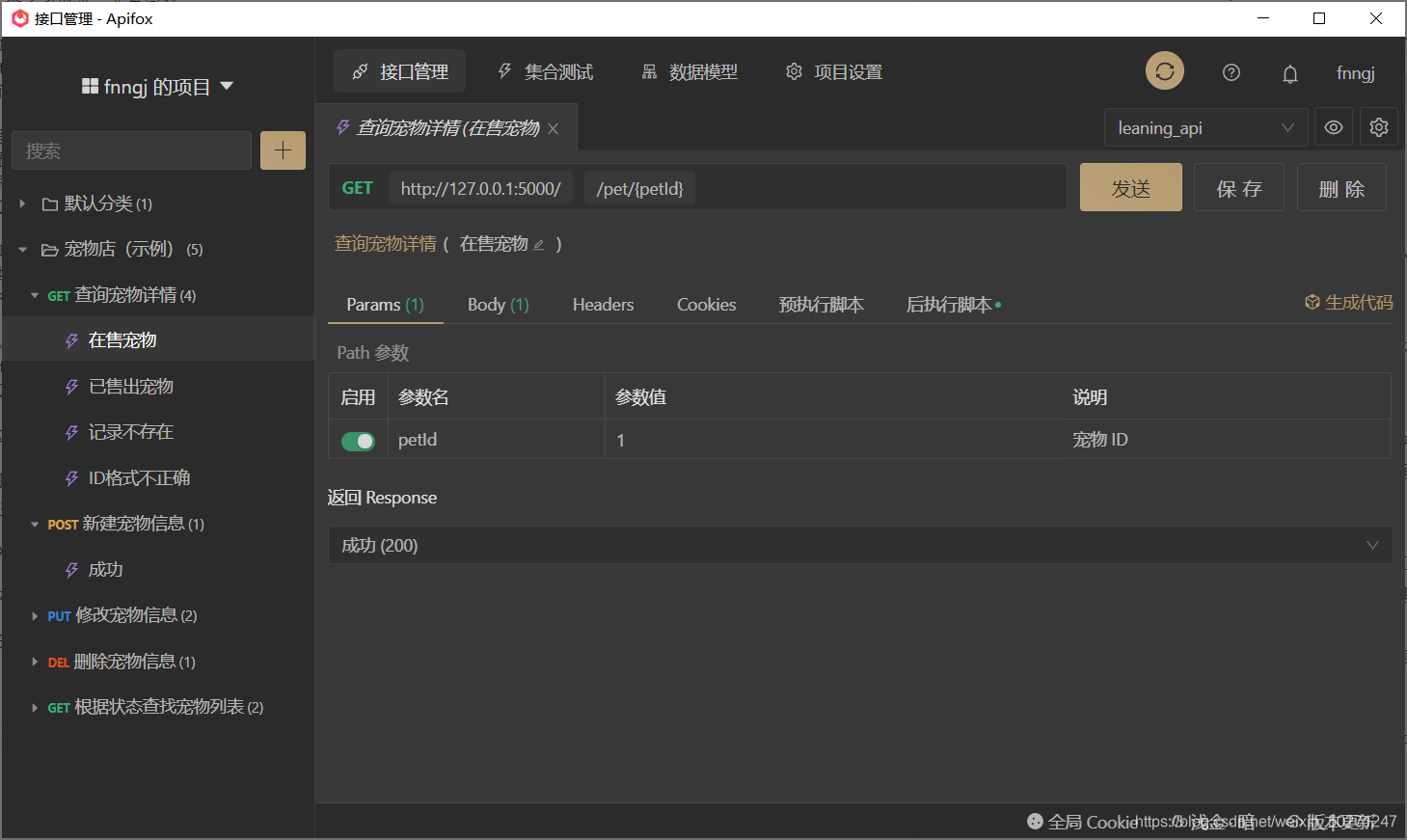Click the 生成代码 cube icon

(x=1312, y=302)
